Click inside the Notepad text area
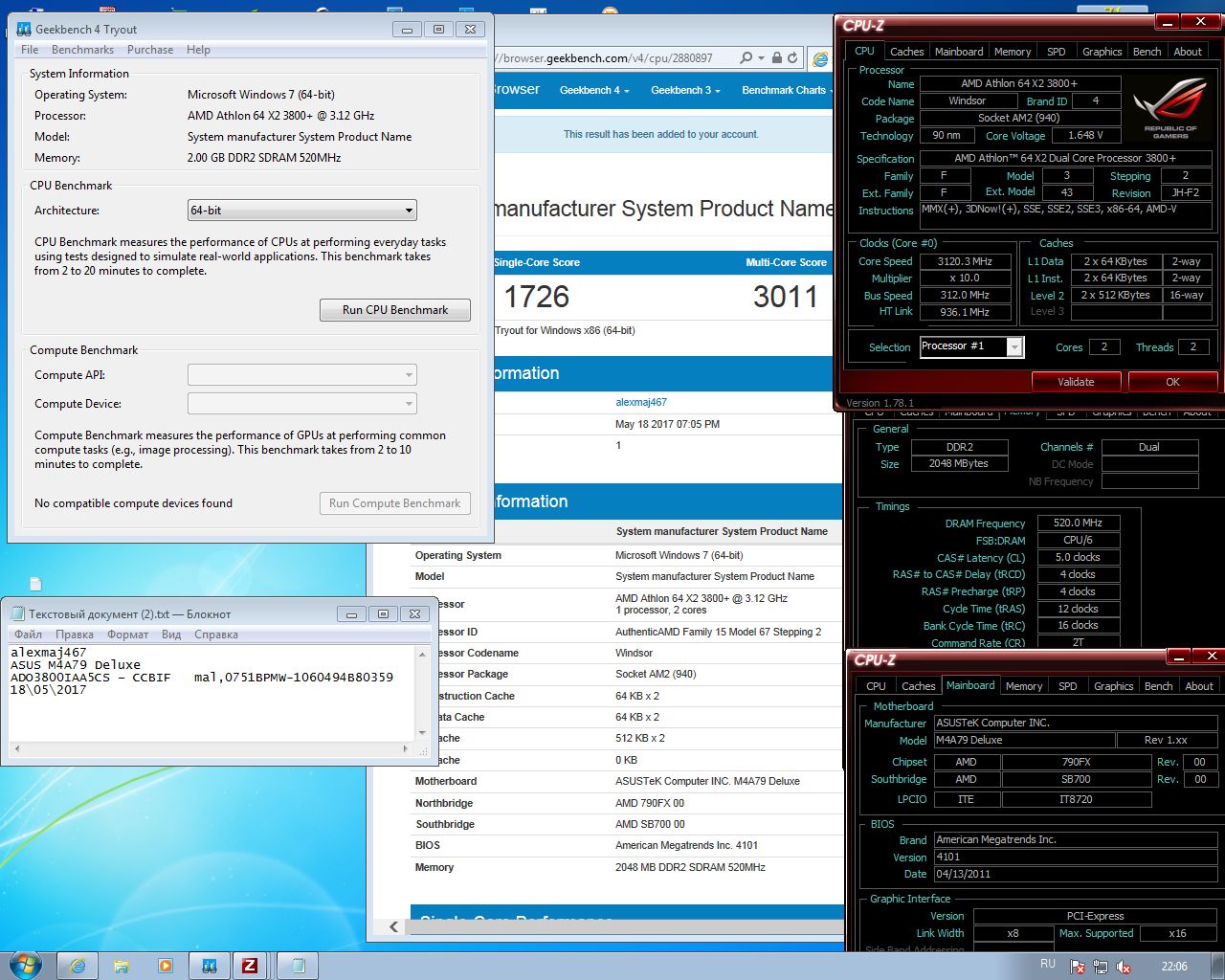Screen dimensions: 1225x980 (x=212, y=693)
